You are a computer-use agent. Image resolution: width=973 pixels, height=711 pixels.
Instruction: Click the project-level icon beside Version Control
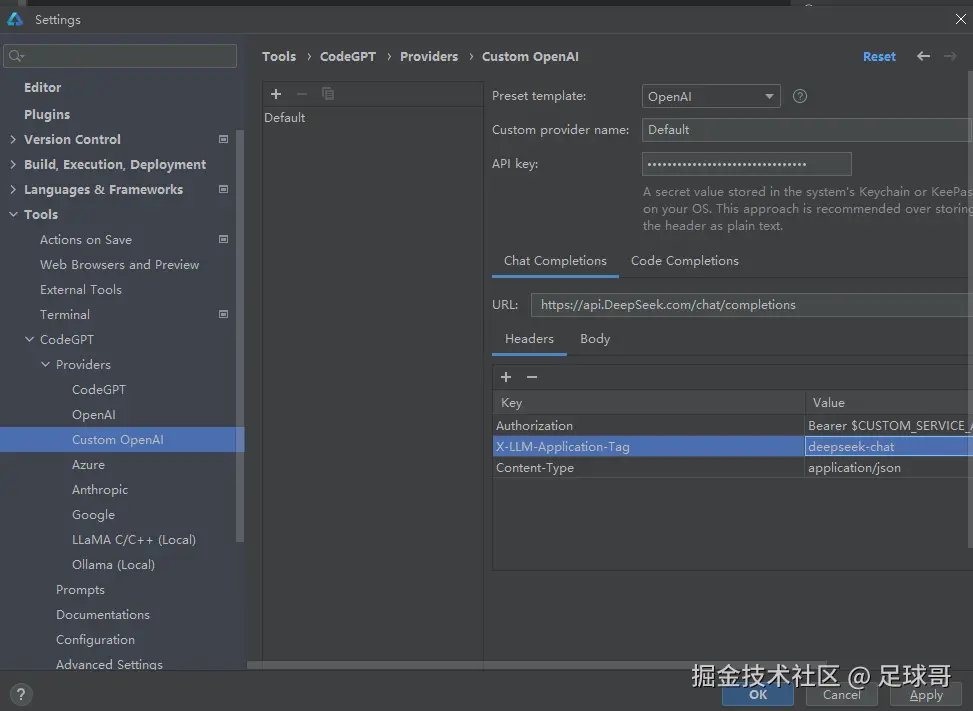click(x=223, y=140)
